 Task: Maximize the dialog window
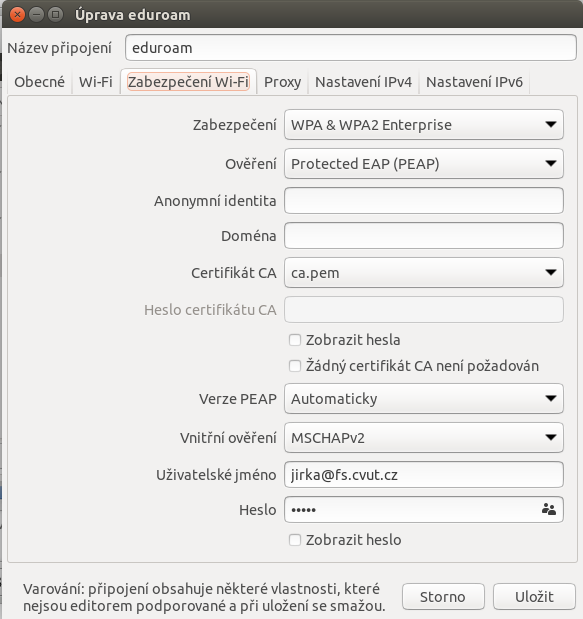[x=56, y=15]
